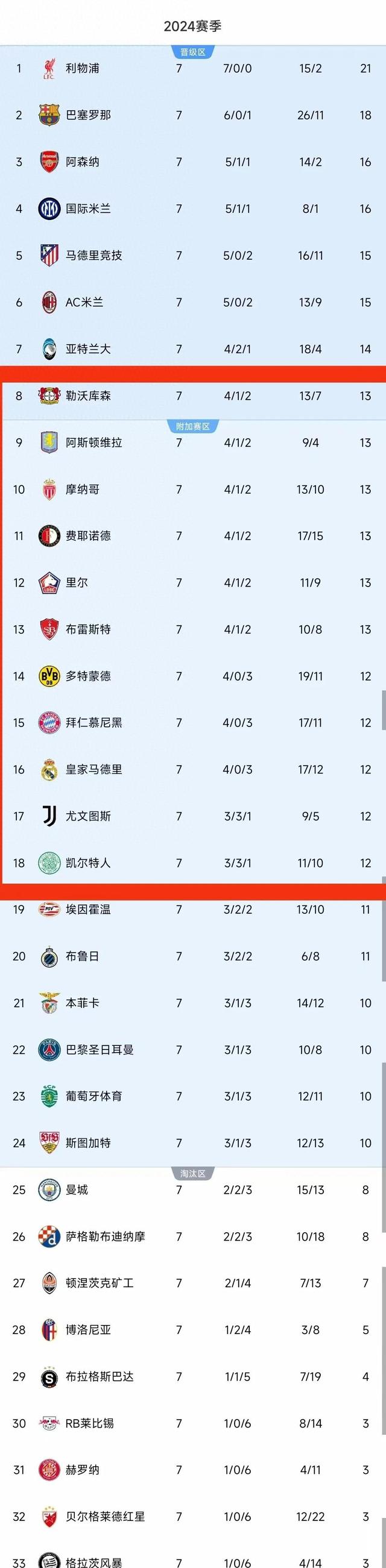Click the Celtic clover crest

click(49, 863)
